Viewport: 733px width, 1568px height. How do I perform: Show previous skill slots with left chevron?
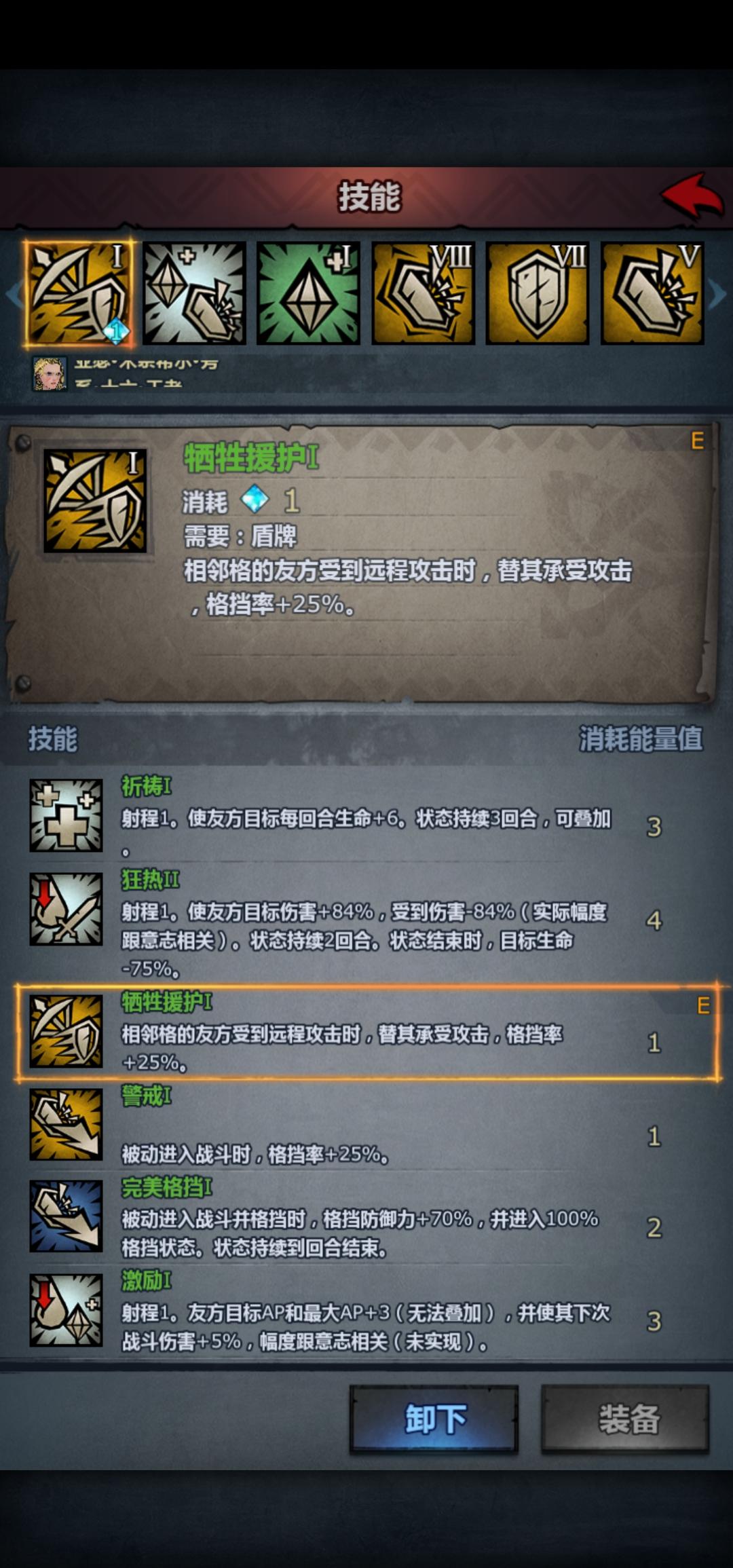coord(12,295)
